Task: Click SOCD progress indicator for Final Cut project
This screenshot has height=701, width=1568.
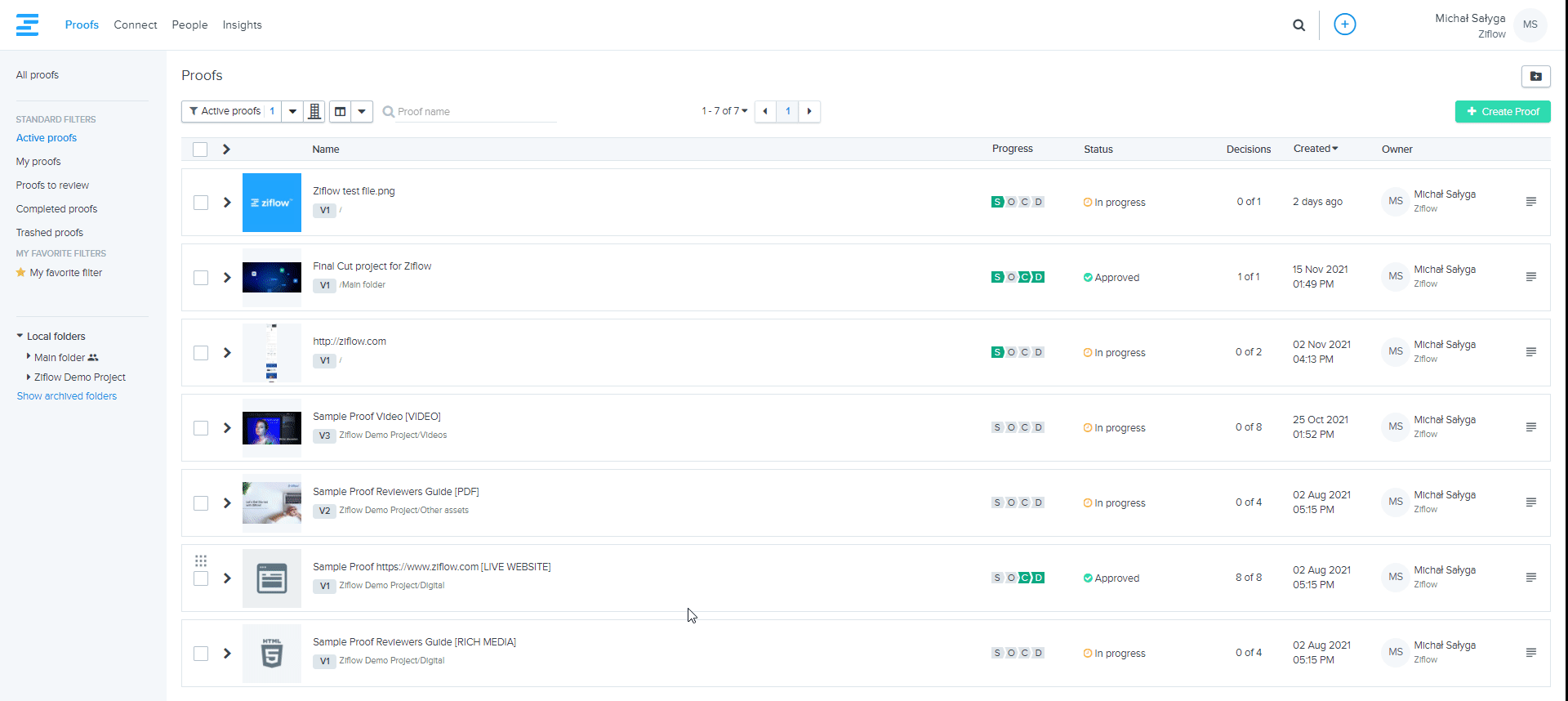Action: pos(1018,278)
